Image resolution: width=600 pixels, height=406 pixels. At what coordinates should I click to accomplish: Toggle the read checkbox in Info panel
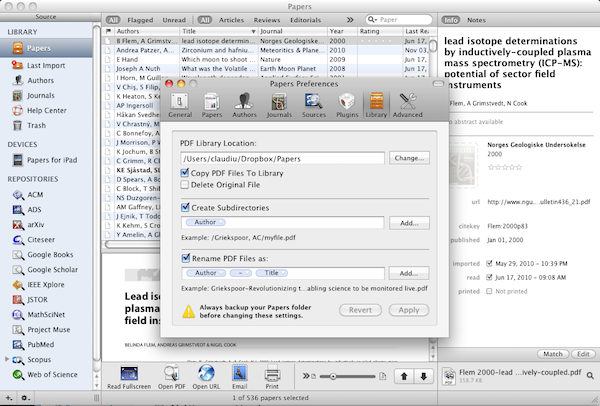pyautogui.click(x=489, y=277)
